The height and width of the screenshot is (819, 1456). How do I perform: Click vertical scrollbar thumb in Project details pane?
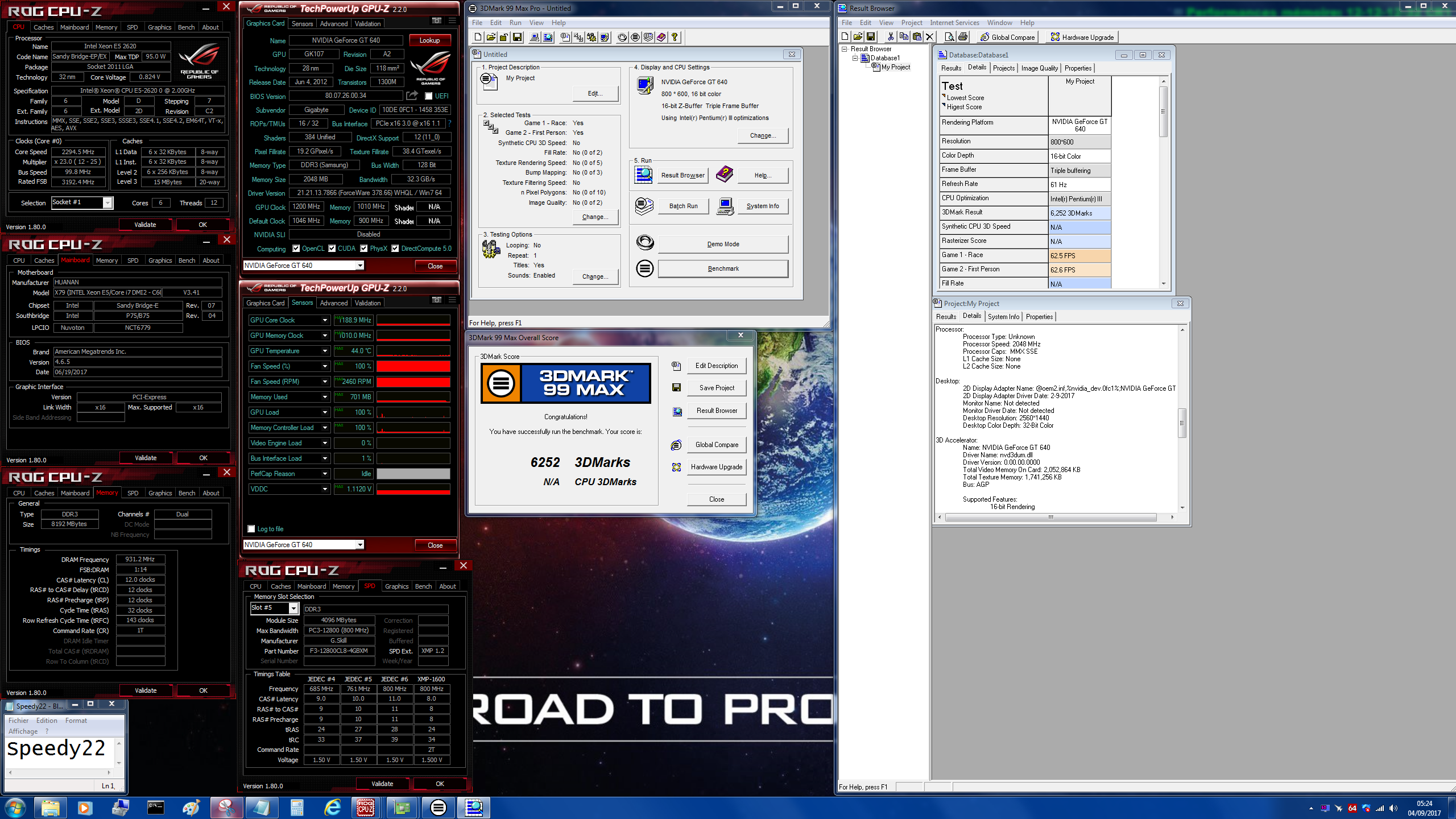click(1182, 423)
